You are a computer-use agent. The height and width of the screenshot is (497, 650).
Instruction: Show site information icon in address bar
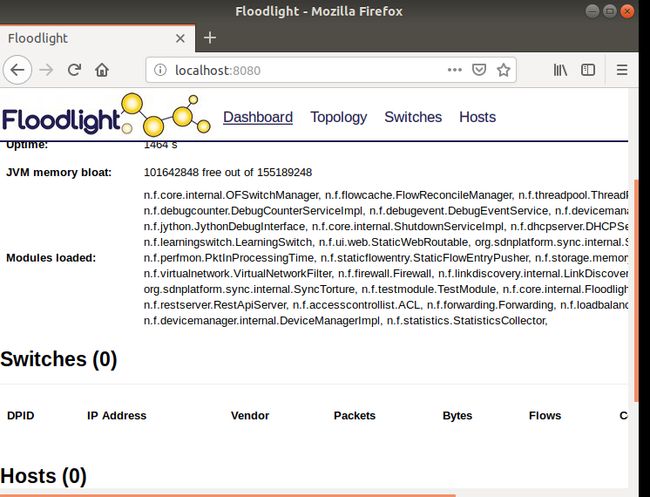[160, 70]
